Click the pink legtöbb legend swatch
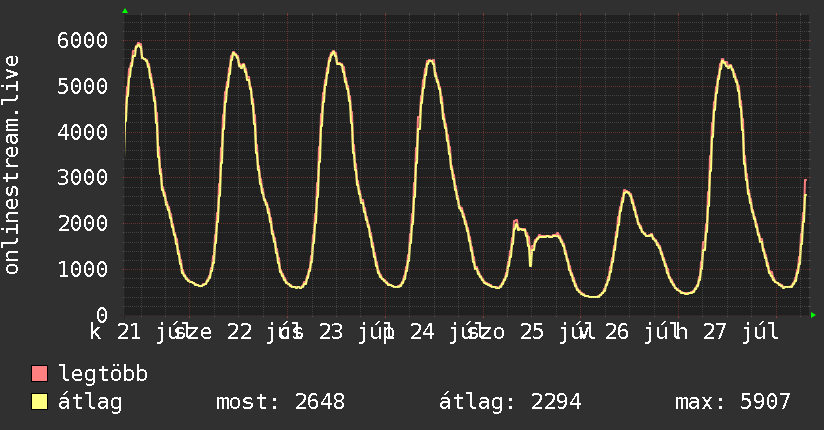Viewport: 824px width, 430px height. (39, 373)
